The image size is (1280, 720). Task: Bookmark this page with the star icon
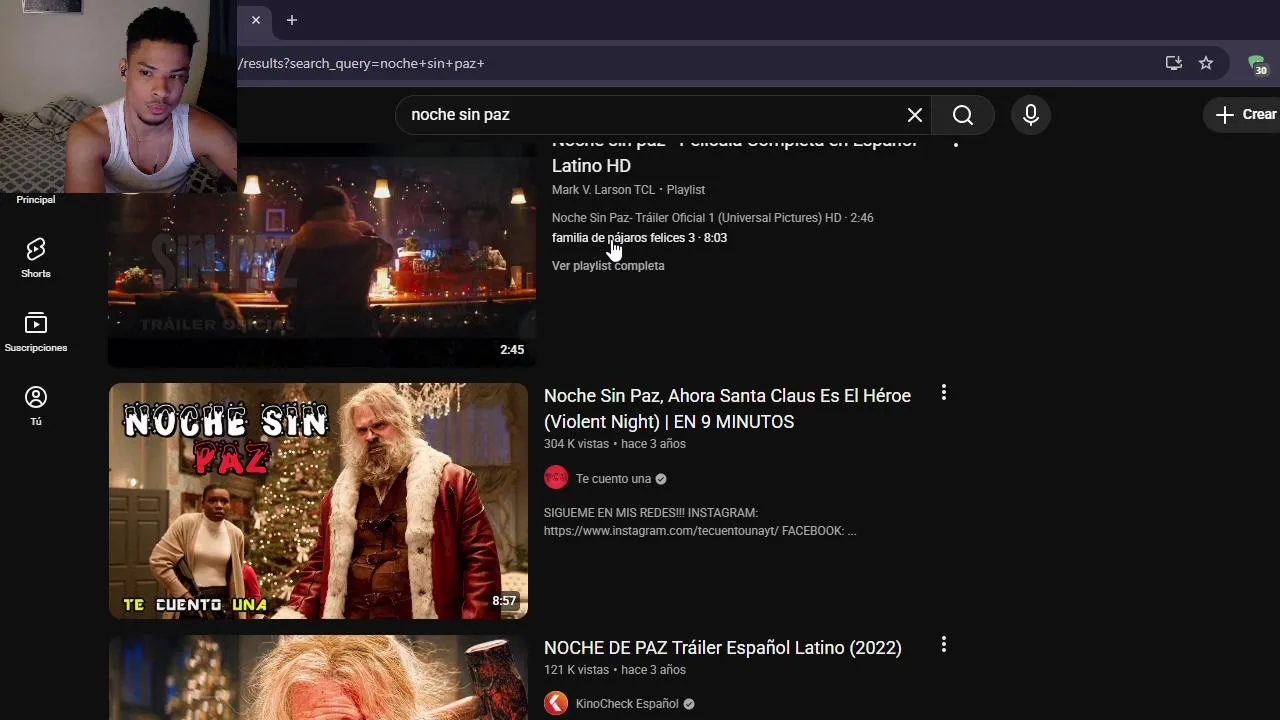click(x=1206, y=63)
